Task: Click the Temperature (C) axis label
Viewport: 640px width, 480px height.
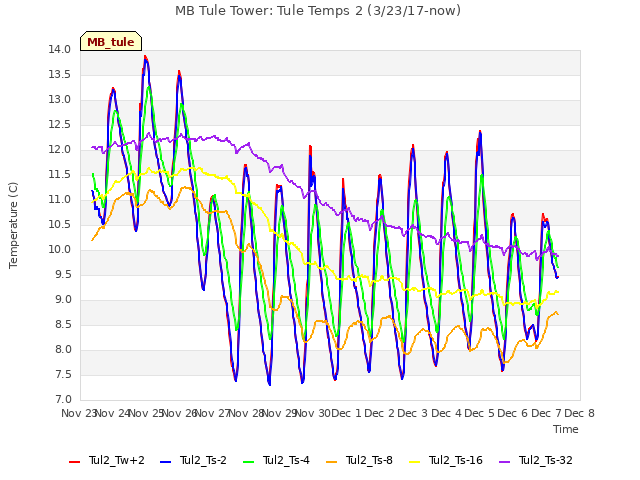Action: point(13,225)
